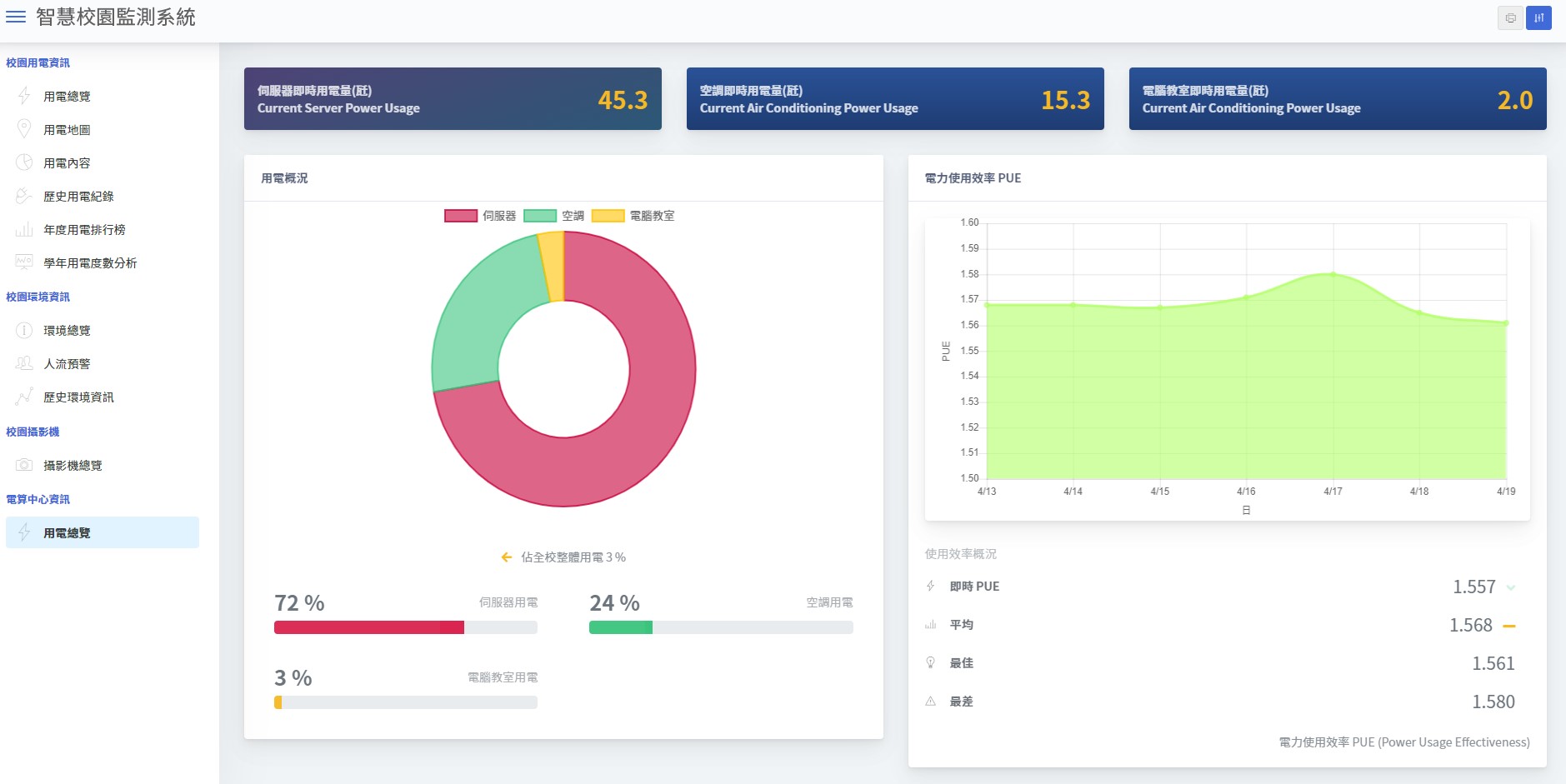Click the print icon button in header
The height and width of the screenshot is (784, 1566).
pyautogui.click(x=1510, y=17)
